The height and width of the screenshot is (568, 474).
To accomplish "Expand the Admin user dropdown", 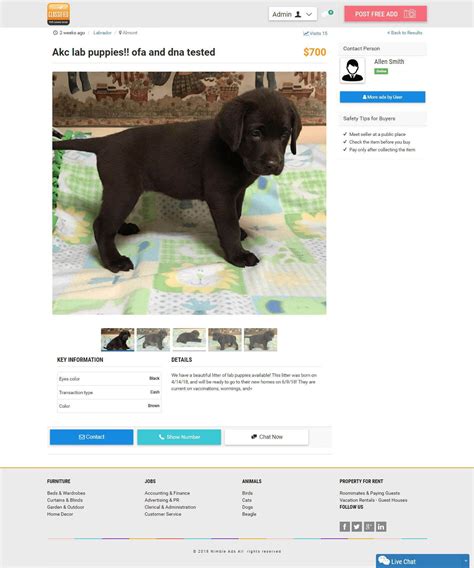I will coord(293,14).
